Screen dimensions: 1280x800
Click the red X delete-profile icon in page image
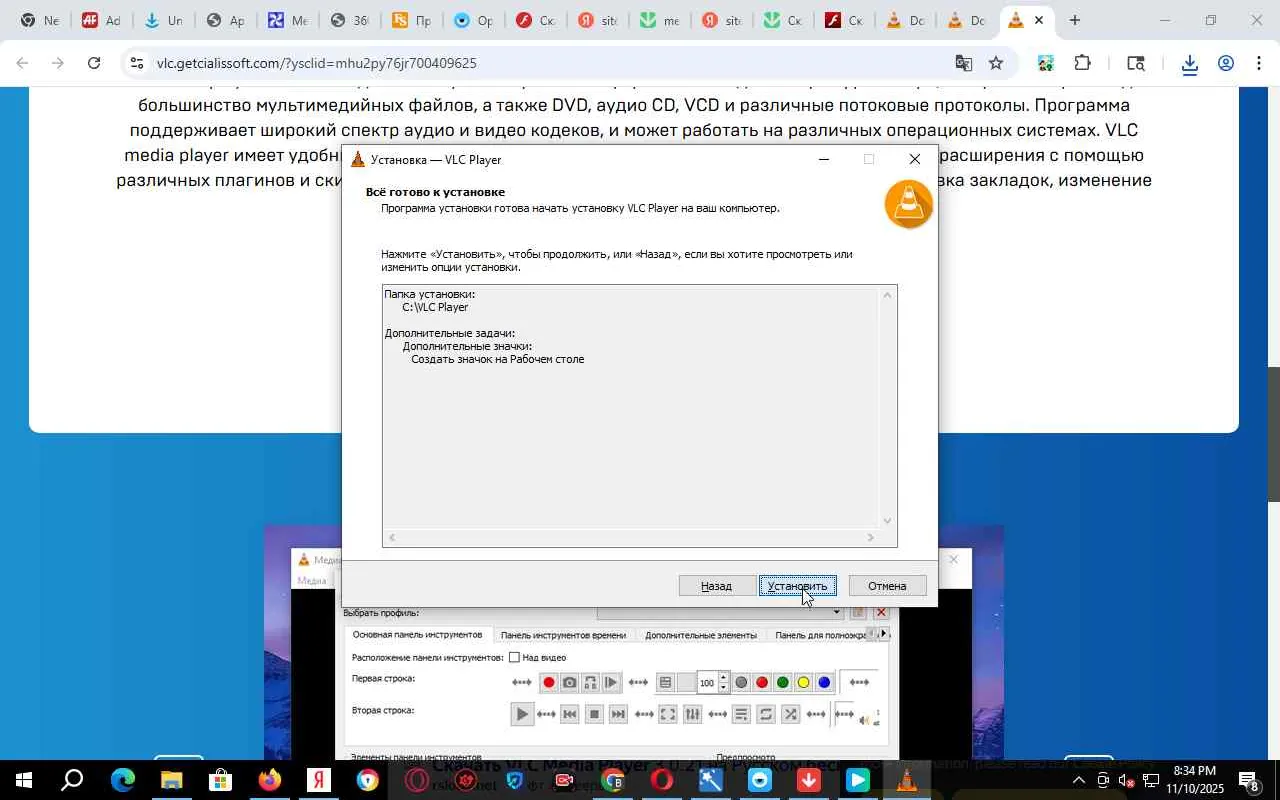tap(881, 613)
